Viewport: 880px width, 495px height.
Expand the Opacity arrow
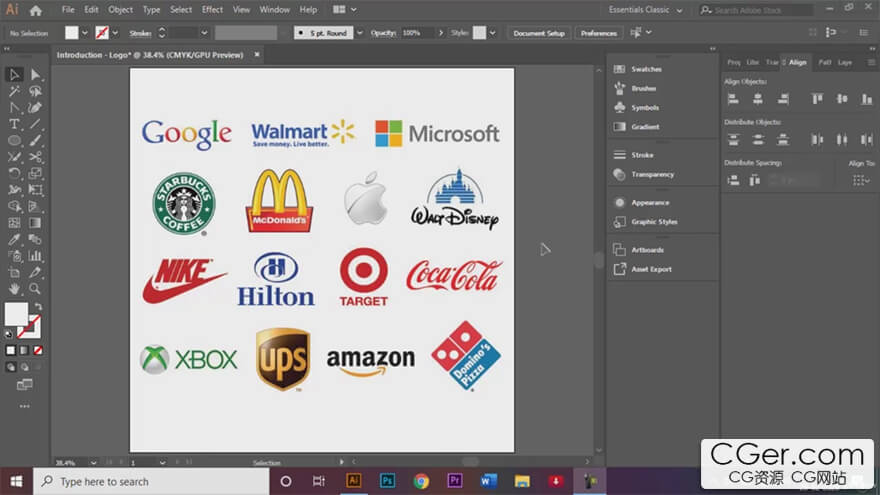[x=441, y=33]
